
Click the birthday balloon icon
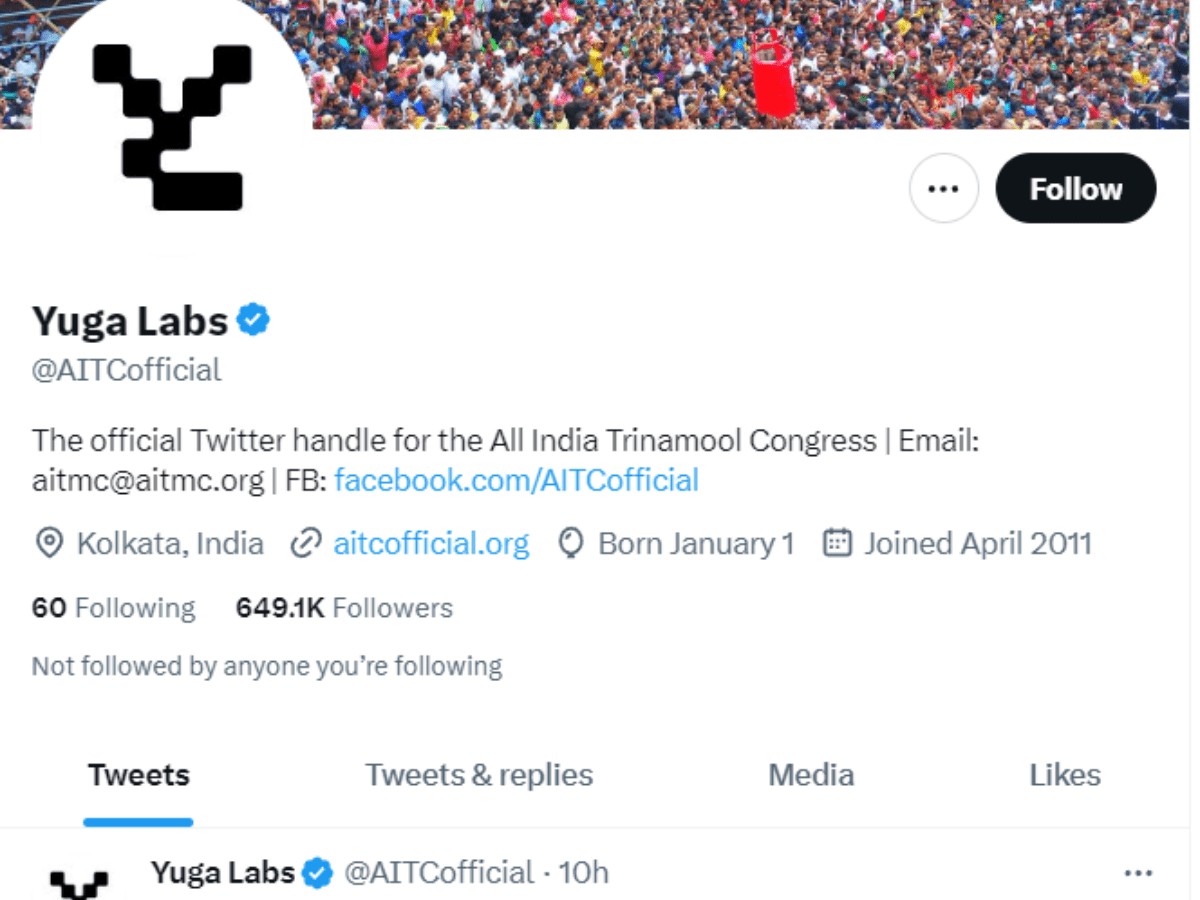pos(571,544)
